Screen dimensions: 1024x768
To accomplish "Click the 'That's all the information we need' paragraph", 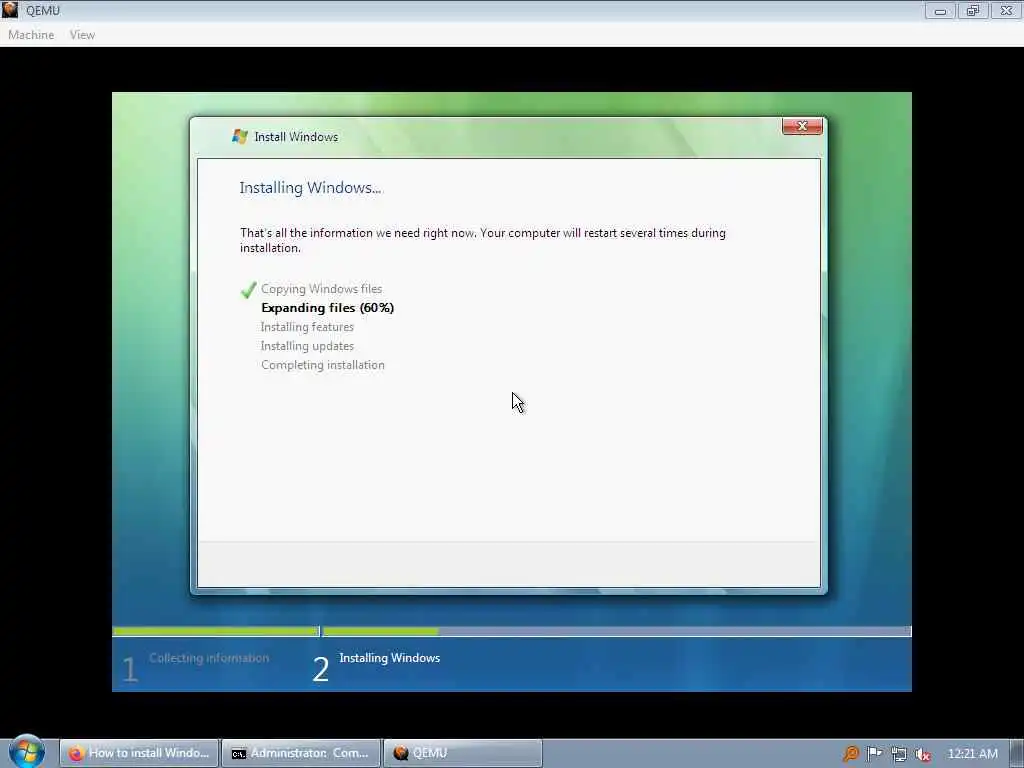I will (483, 240).
